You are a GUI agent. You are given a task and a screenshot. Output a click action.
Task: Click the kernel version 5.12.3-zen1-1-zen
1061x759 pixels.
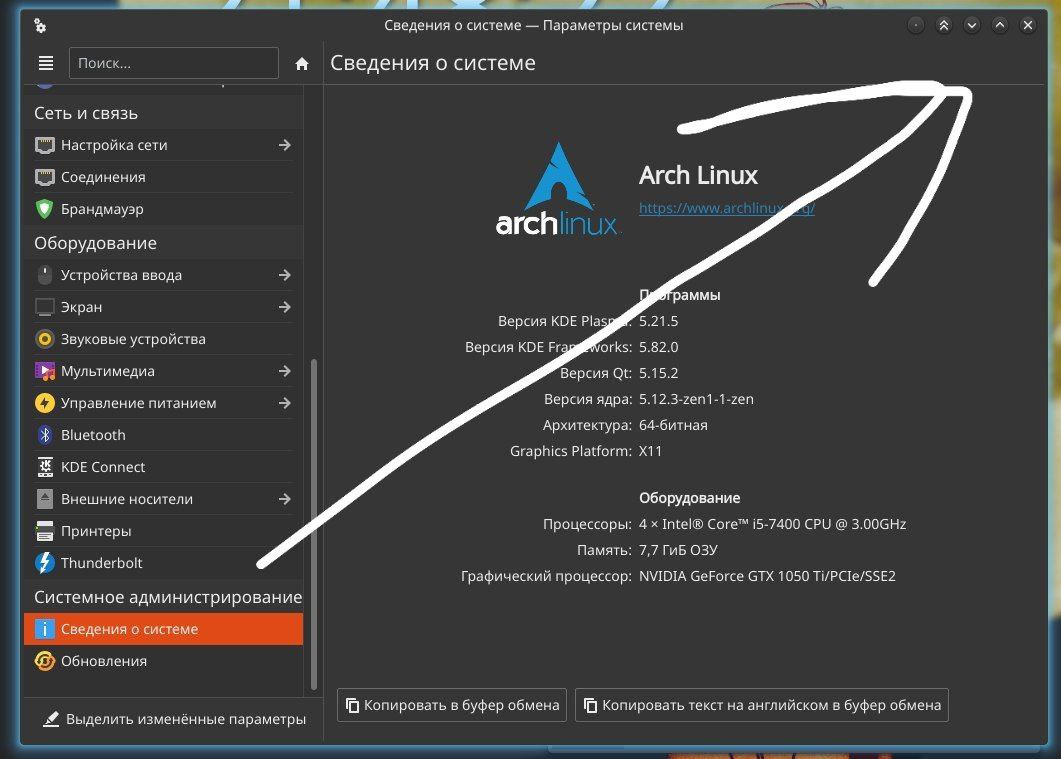pos(696,399)
